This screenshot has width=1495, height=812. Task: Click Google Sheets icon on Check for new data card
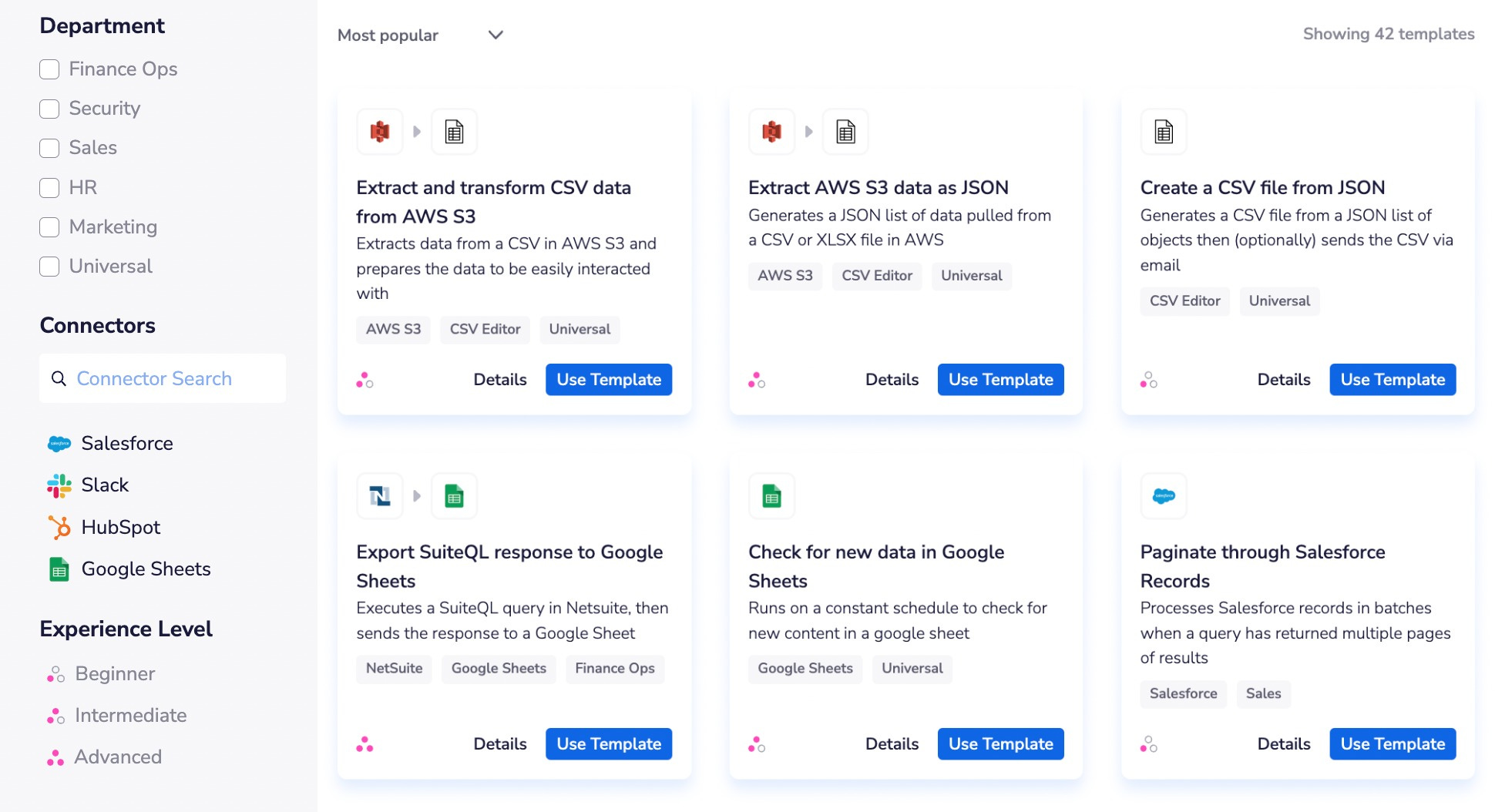(x=771, y=496)
